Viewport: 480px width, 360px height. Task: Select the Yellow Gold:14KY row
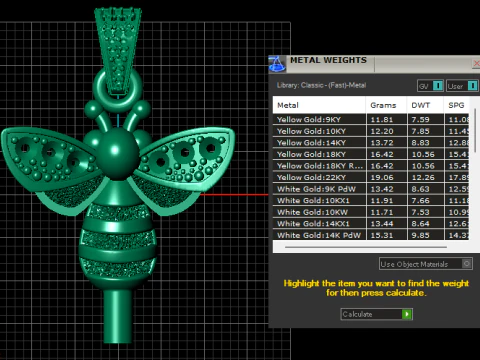[371, 143]
